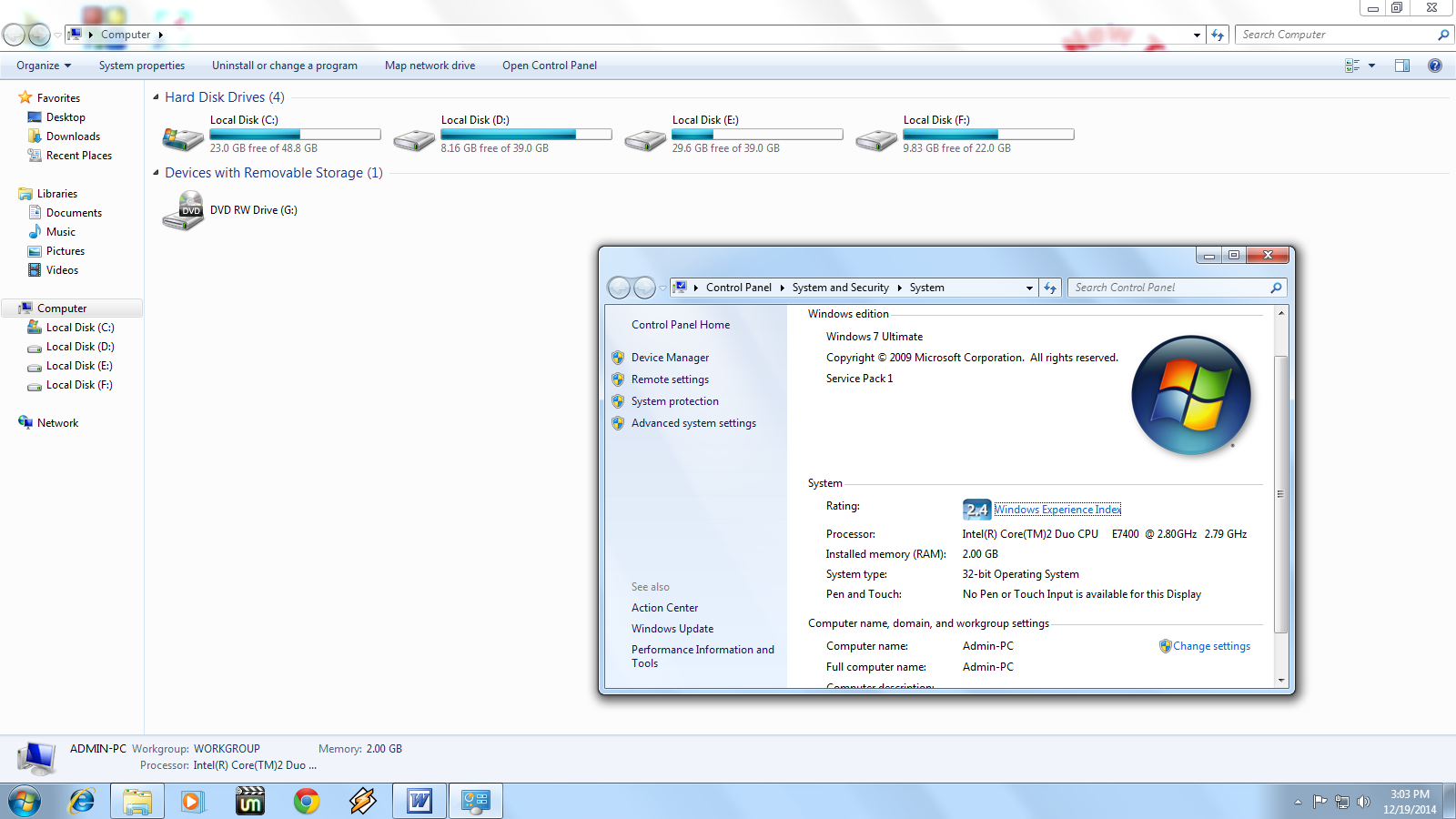
Task: Open Explorer address bar history dropdown
Action: tap(1197, 35)
